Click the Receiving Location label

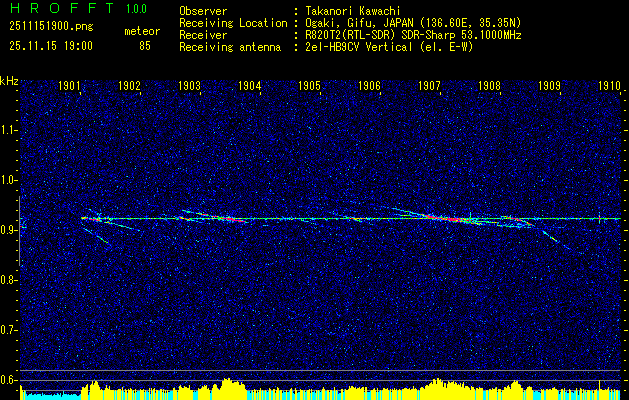pos(233,23)
